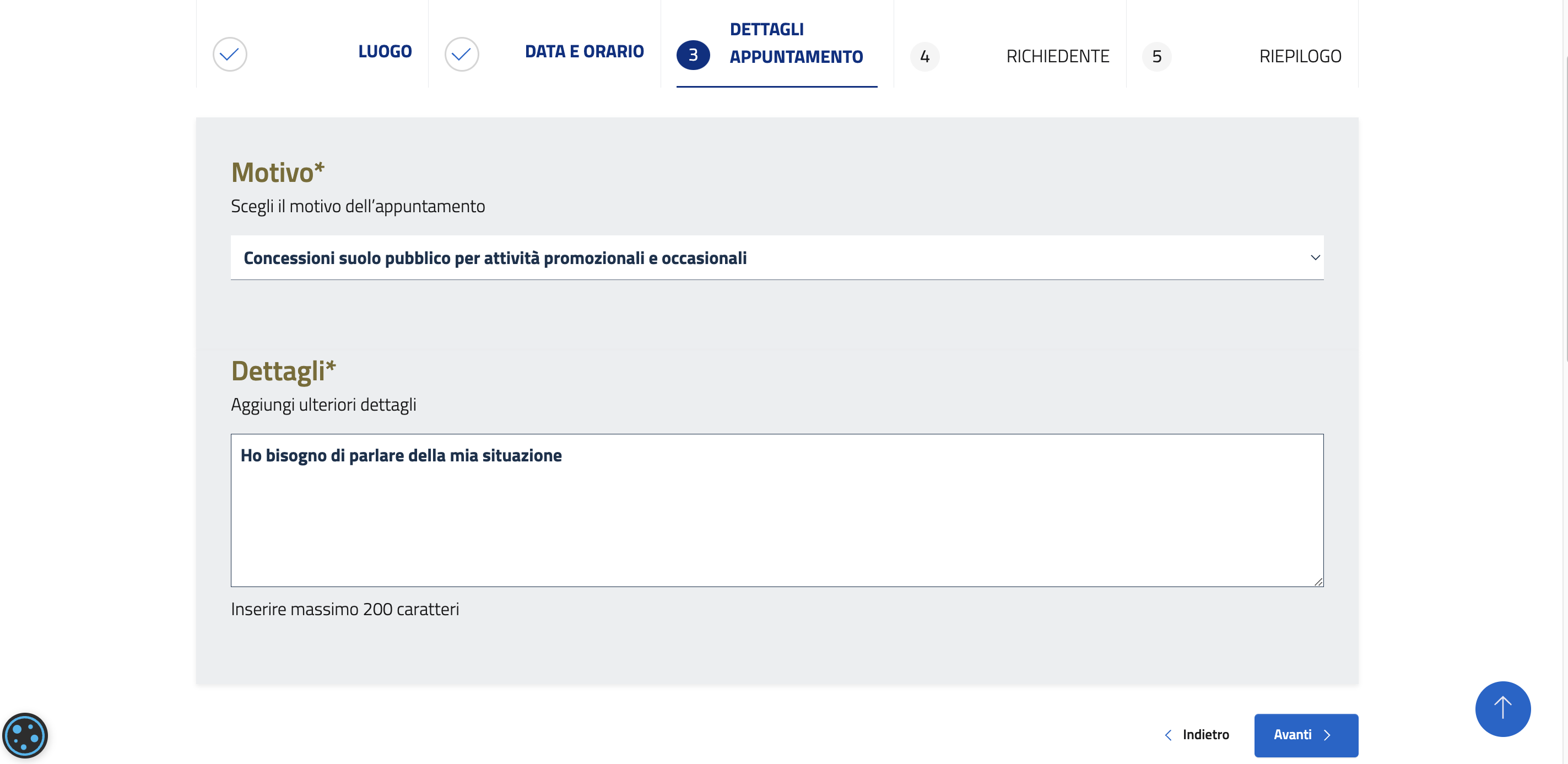Click the step 5 number circle
This screenshot has width=1568, height=764.
[x=1156, y=57]
